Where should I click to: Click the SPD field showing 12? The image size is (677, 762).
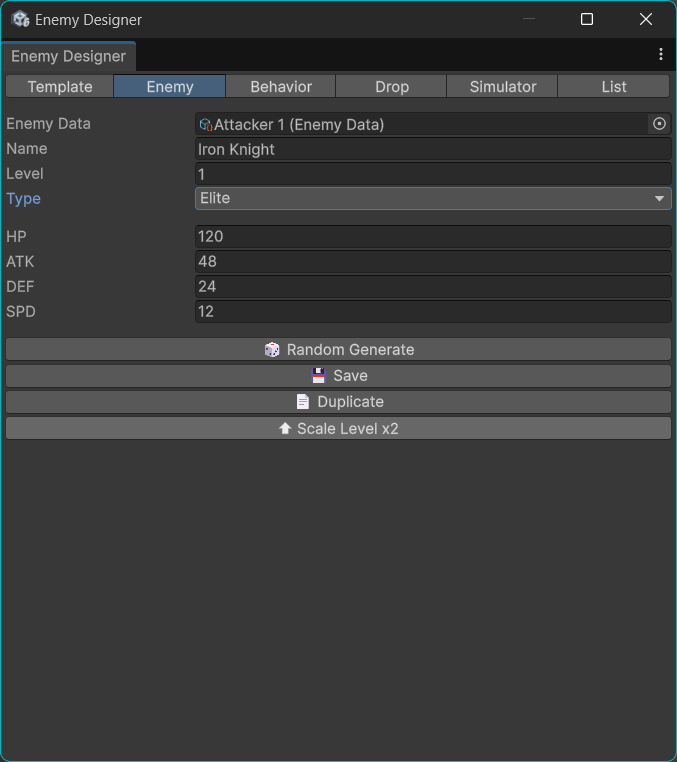[x=433, y=312]
